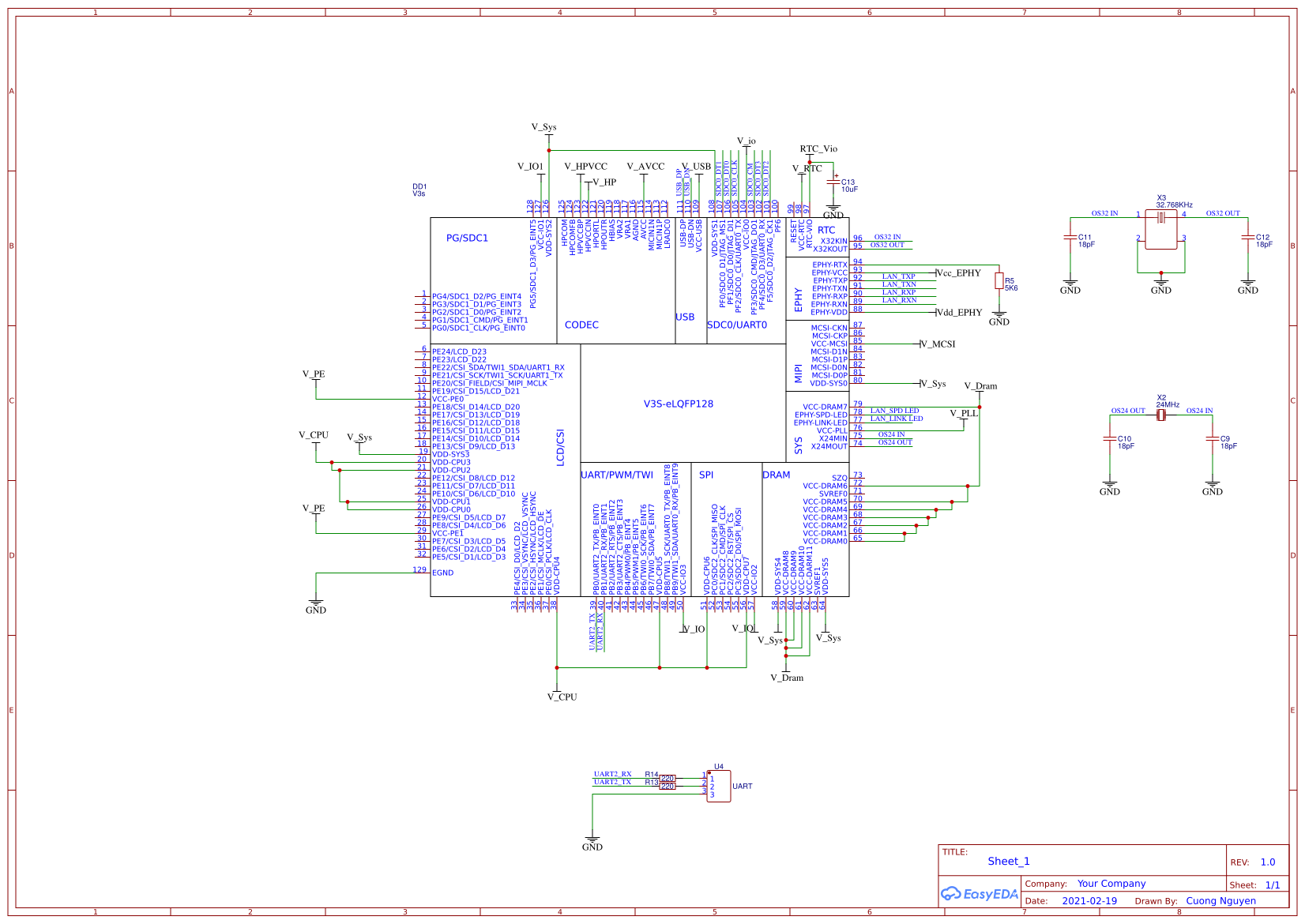Select the C9 18pF capacitor

(x=1213, y=438)
